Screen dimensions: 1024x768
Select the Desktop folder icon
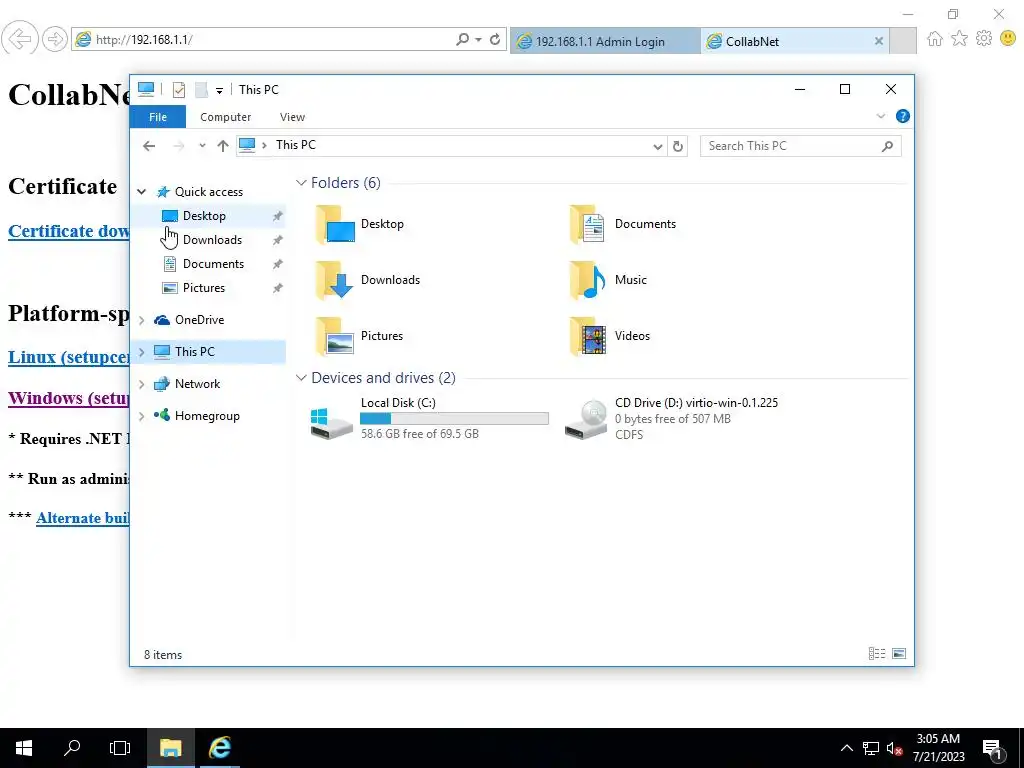(x=334, y=224)
